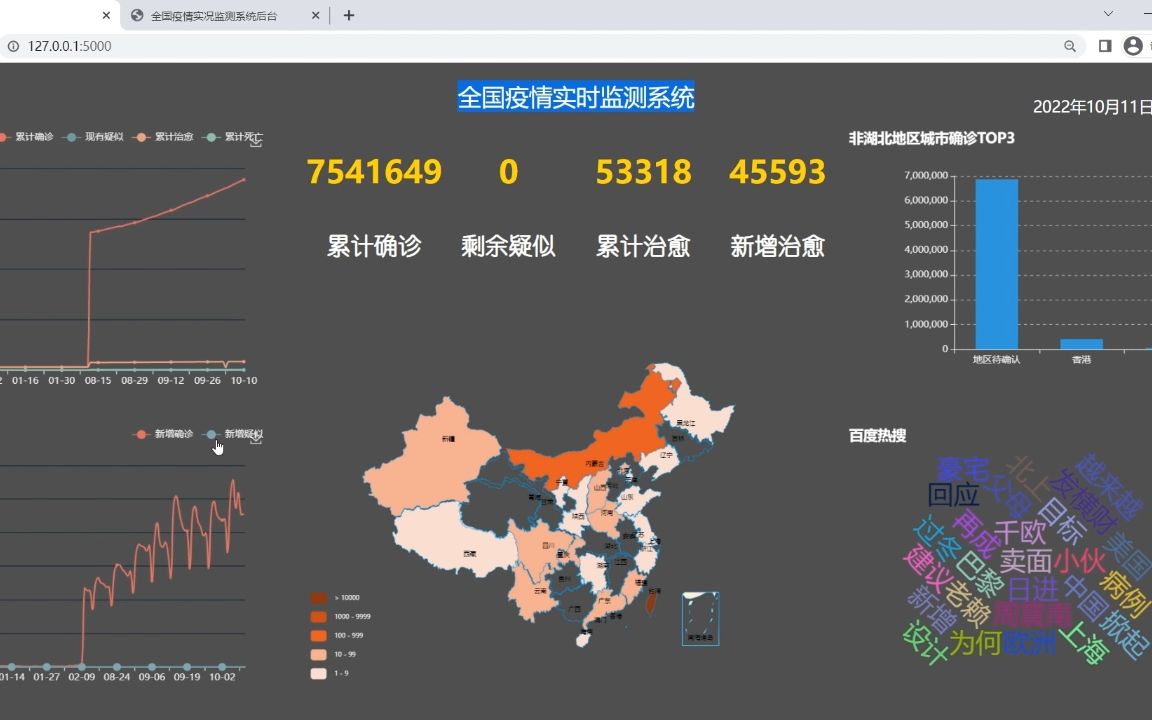Open the Chrome profile avatar

[1133, 46]
